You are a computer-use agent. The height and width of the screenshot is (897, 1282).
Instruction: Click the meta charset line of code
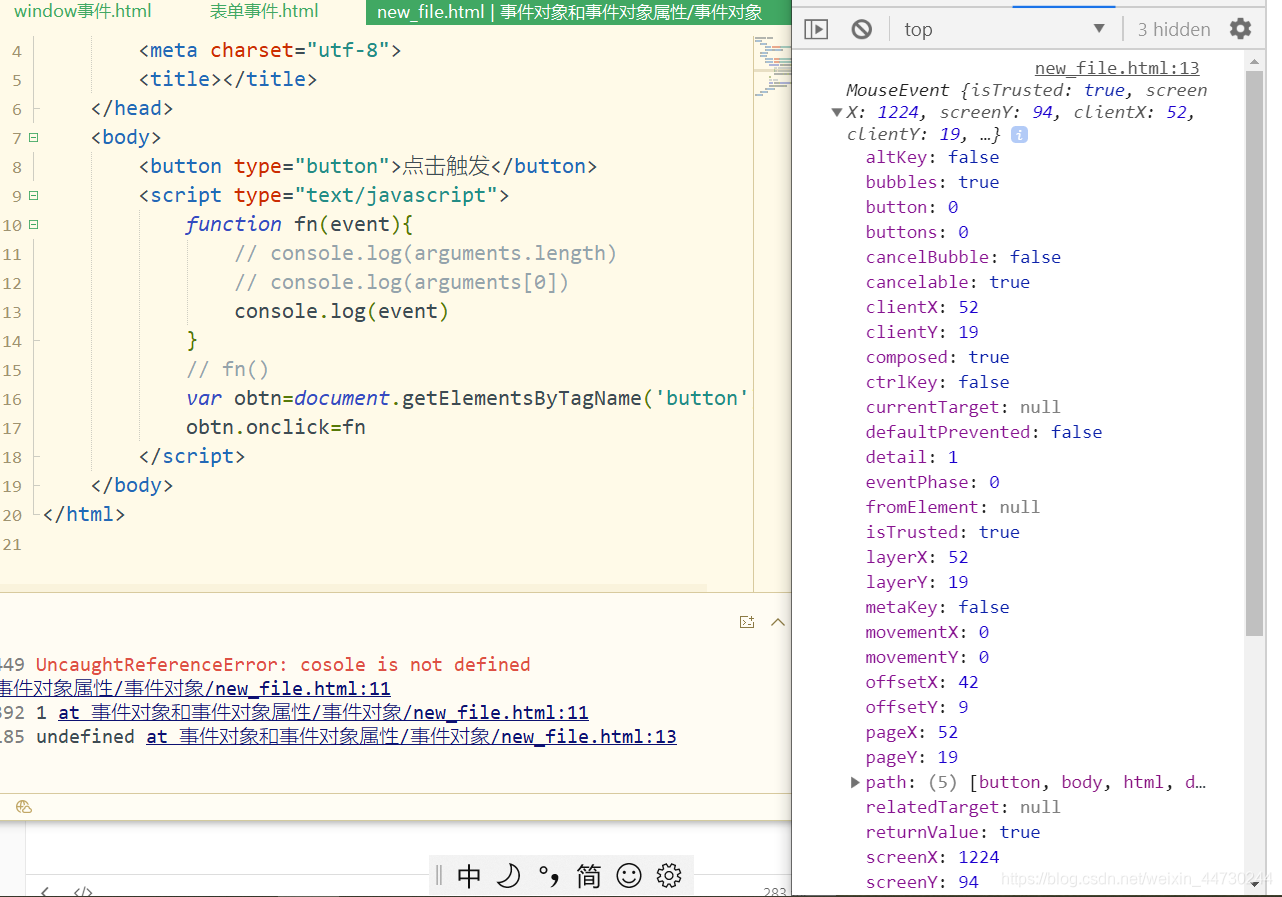[270, 50]
